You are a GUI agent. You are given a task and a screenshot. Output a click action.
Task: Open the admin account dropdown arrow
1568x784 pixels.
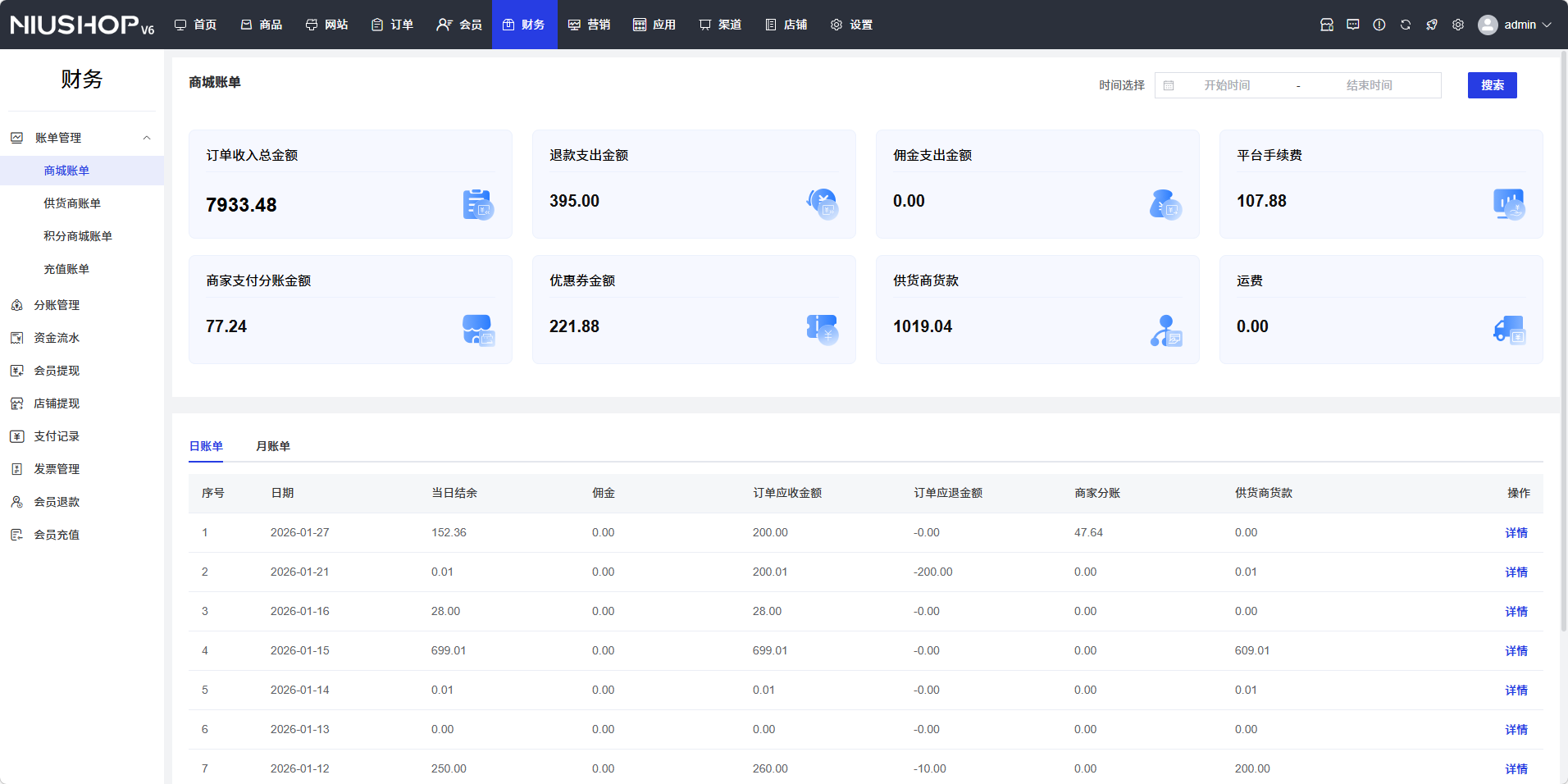[1547, 25]
